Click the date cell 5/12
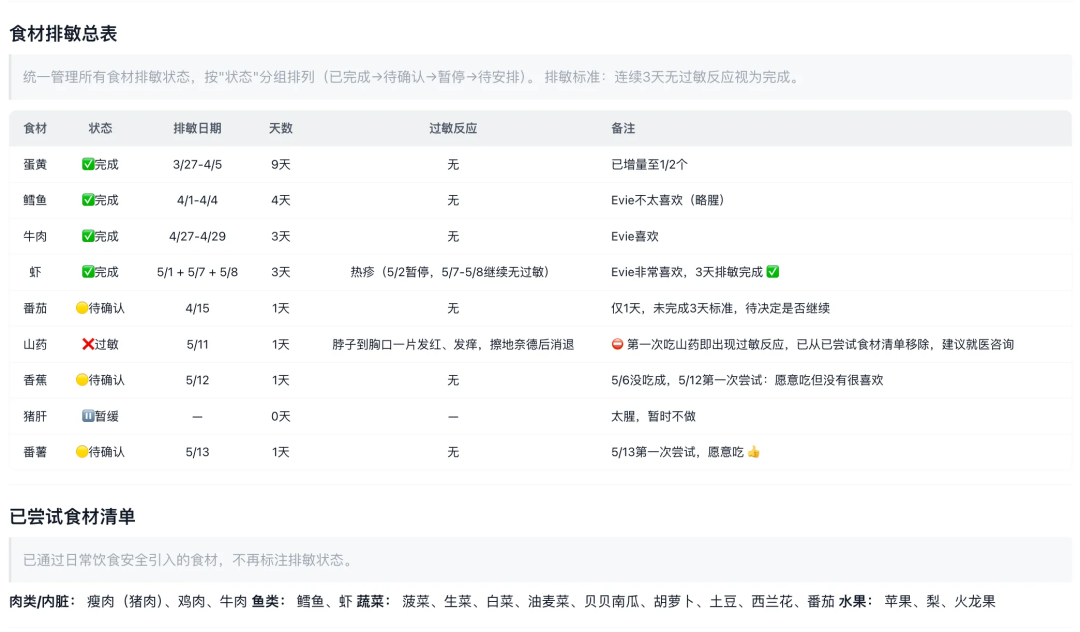 click(x=197, y=380)
